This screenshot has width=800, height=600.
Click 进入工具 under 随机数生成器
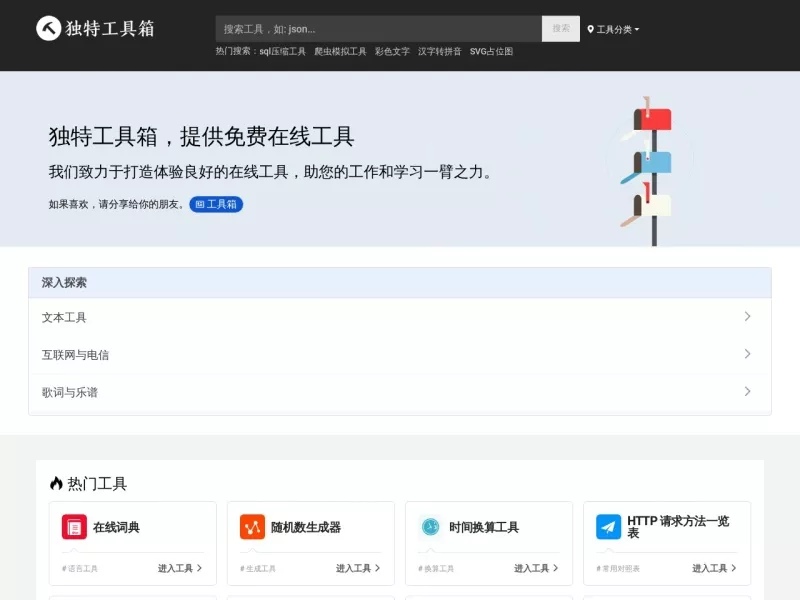coord(358,568)
